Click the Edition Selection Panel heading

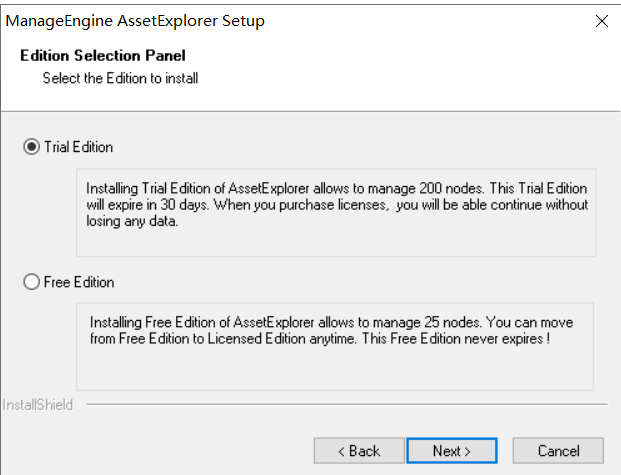click(x=103, y=55)
